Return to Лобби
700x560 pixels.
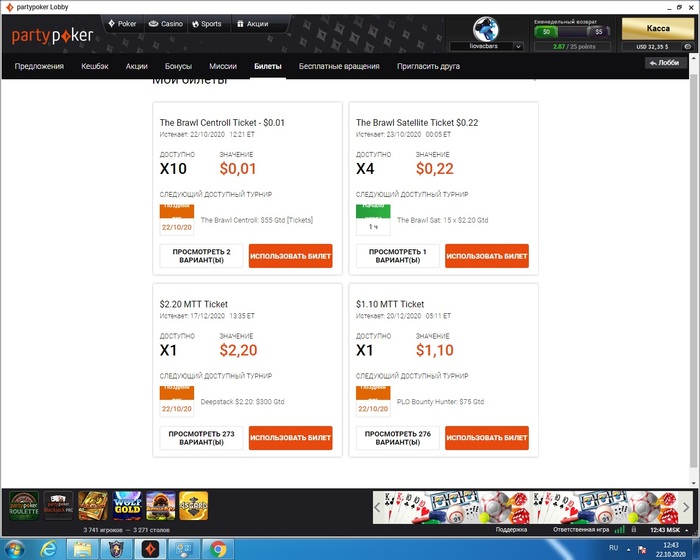[665, 63]
